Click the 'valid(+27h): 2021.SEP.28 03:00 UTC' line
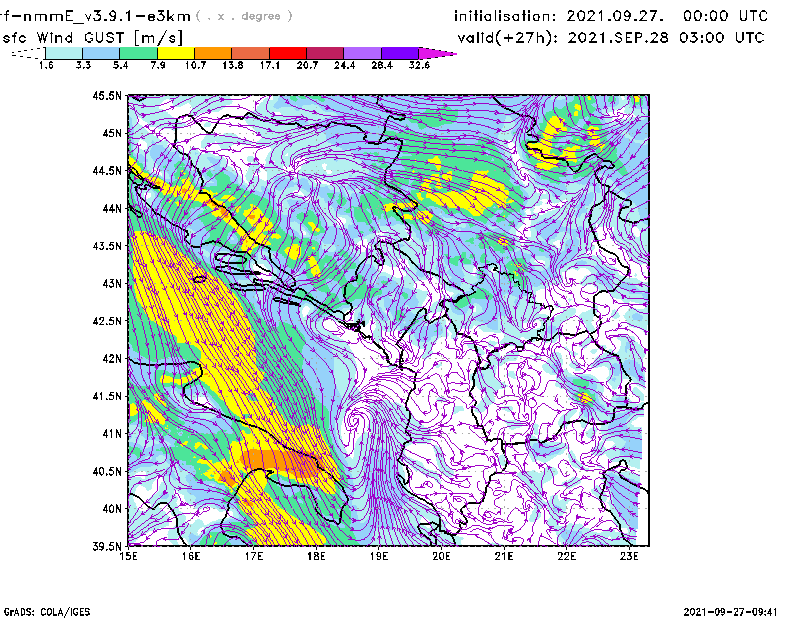 611,38
